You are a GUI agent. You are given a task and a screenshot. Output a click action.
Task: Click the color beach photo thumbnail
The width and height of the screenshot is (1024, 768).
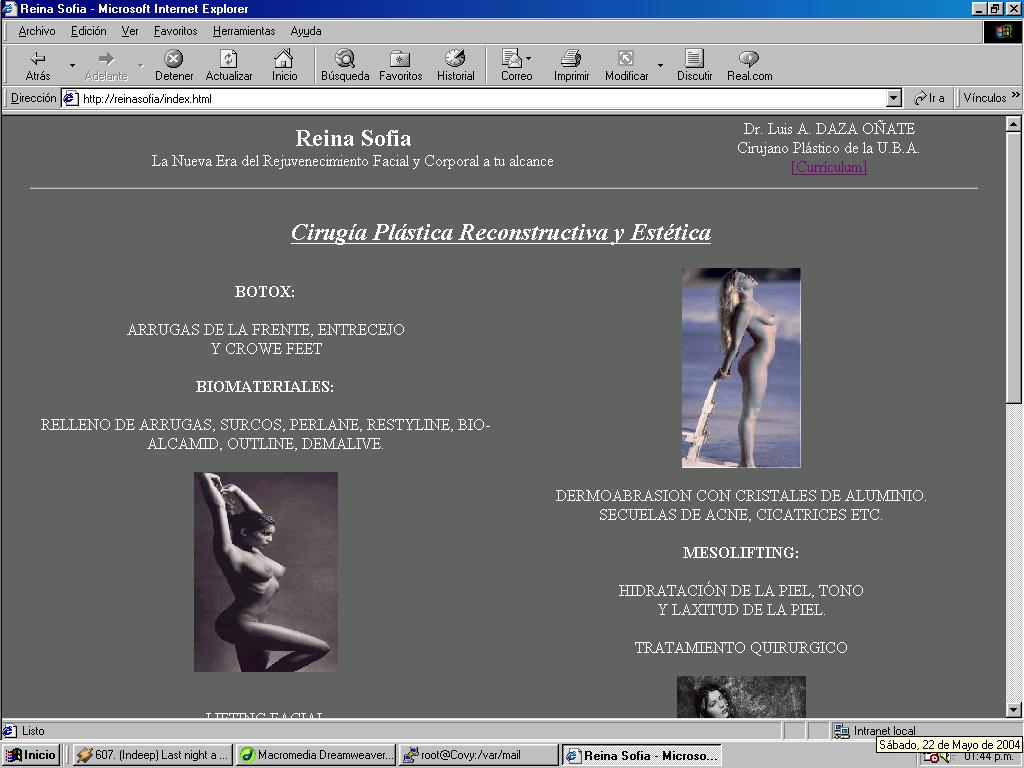click(741, 368)
